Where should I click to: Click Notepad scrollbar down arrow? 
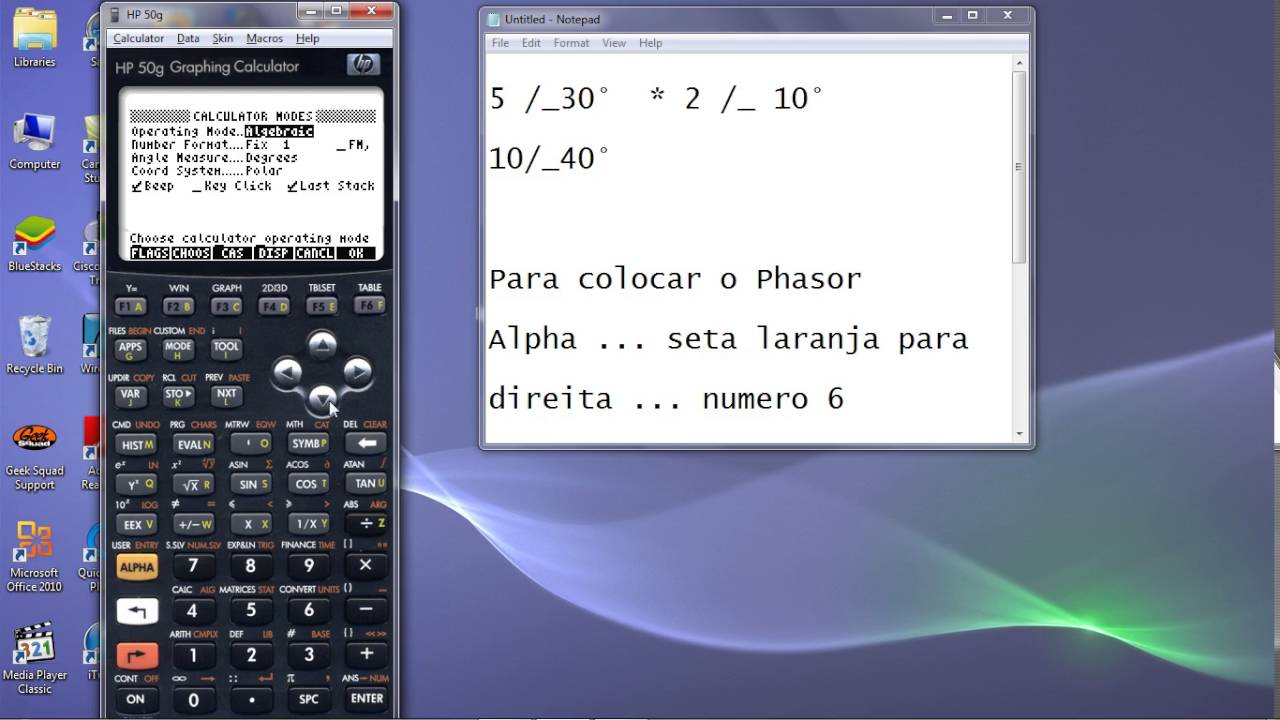(1019, 434)
